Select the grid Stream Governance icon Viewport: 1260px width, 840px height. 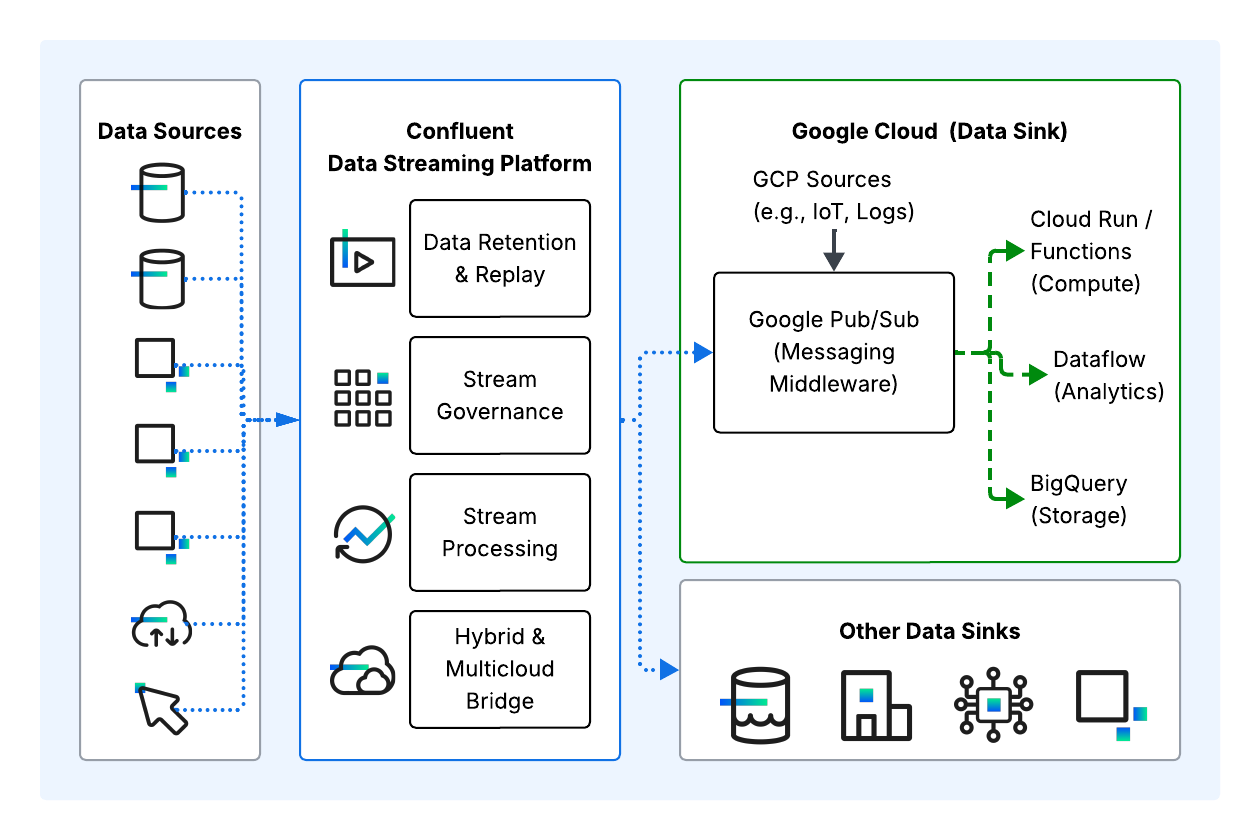[362, 396]
